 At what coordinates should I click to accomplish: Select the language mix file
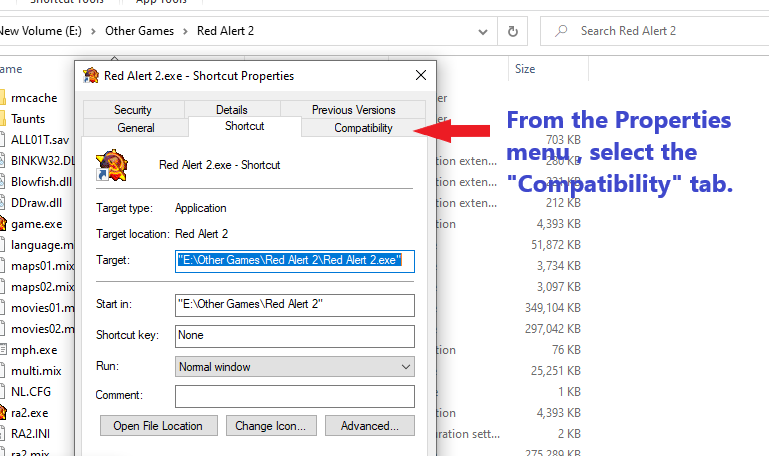tap(43, 245)
